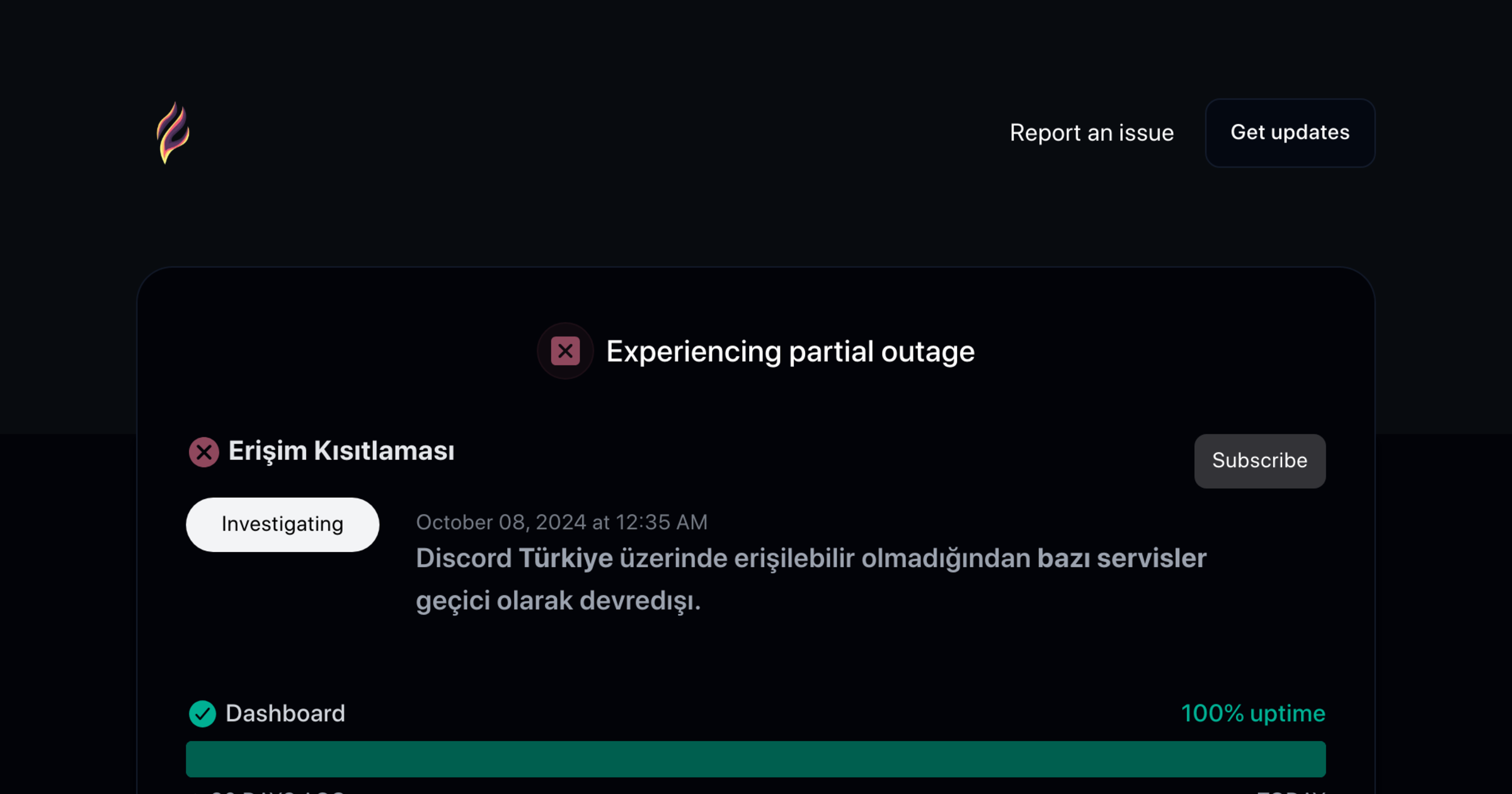Screen dimensions: 1512x794
Task: Click the green checkmark icon beside Dashboard
Action: click(202, 713)
